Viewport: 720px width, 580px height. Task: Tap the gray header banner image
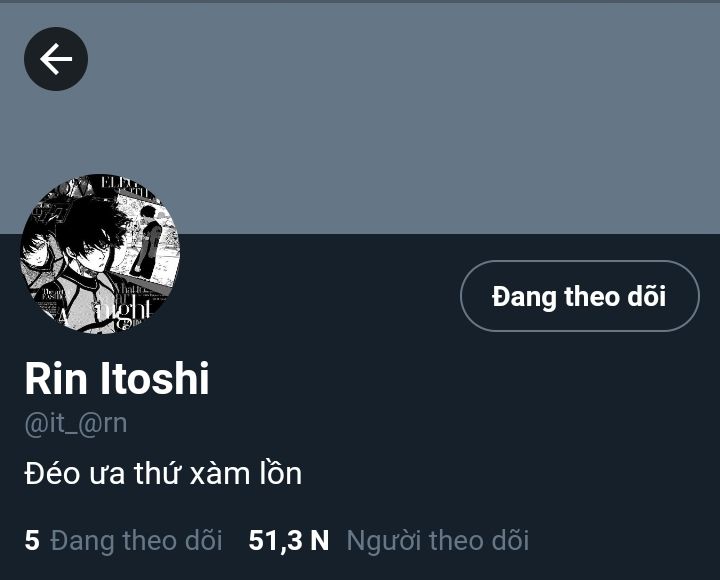click(x=360, y=118)
